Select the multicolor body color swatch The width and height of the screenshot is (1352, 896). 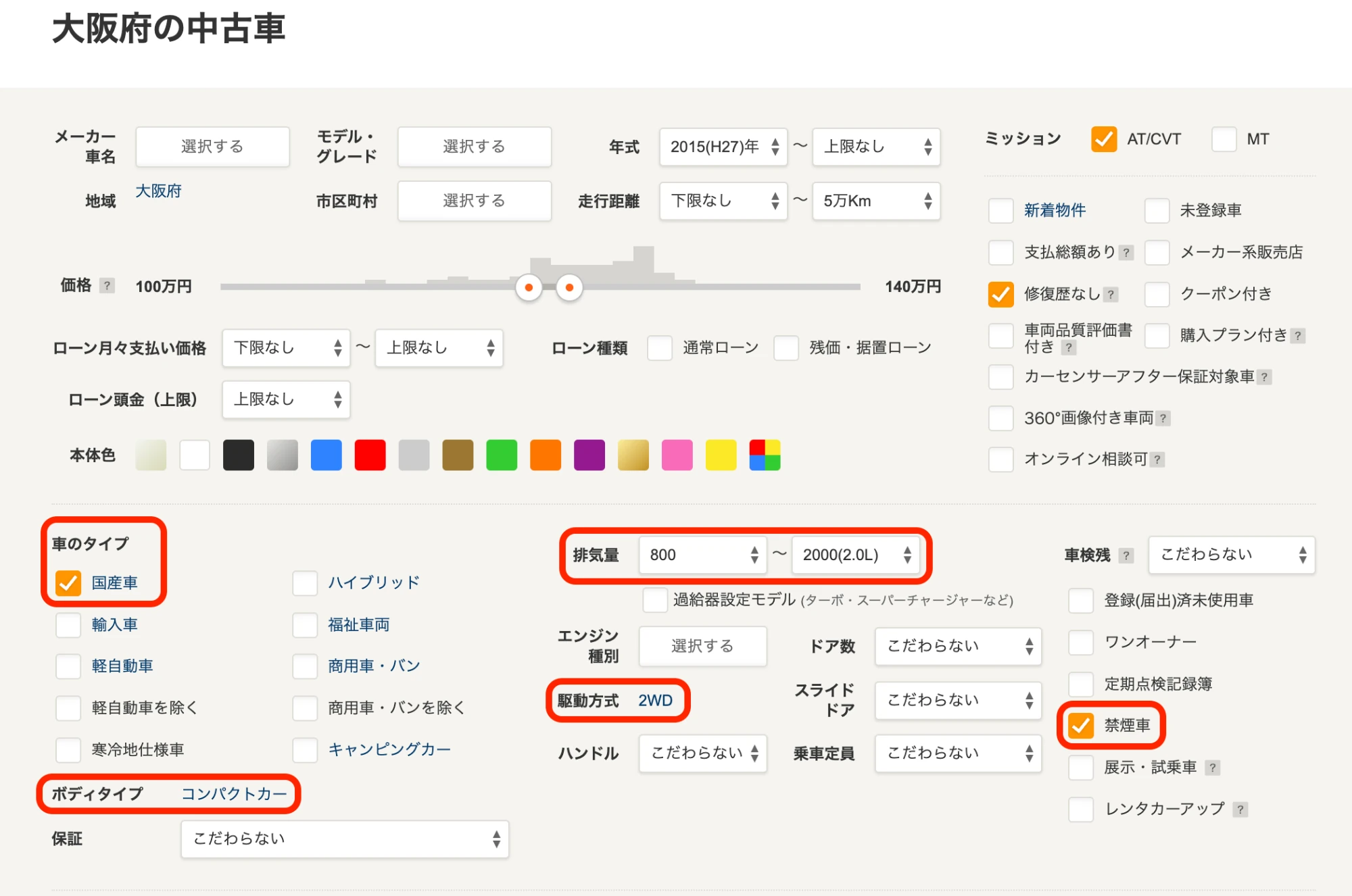pos(765,455)
